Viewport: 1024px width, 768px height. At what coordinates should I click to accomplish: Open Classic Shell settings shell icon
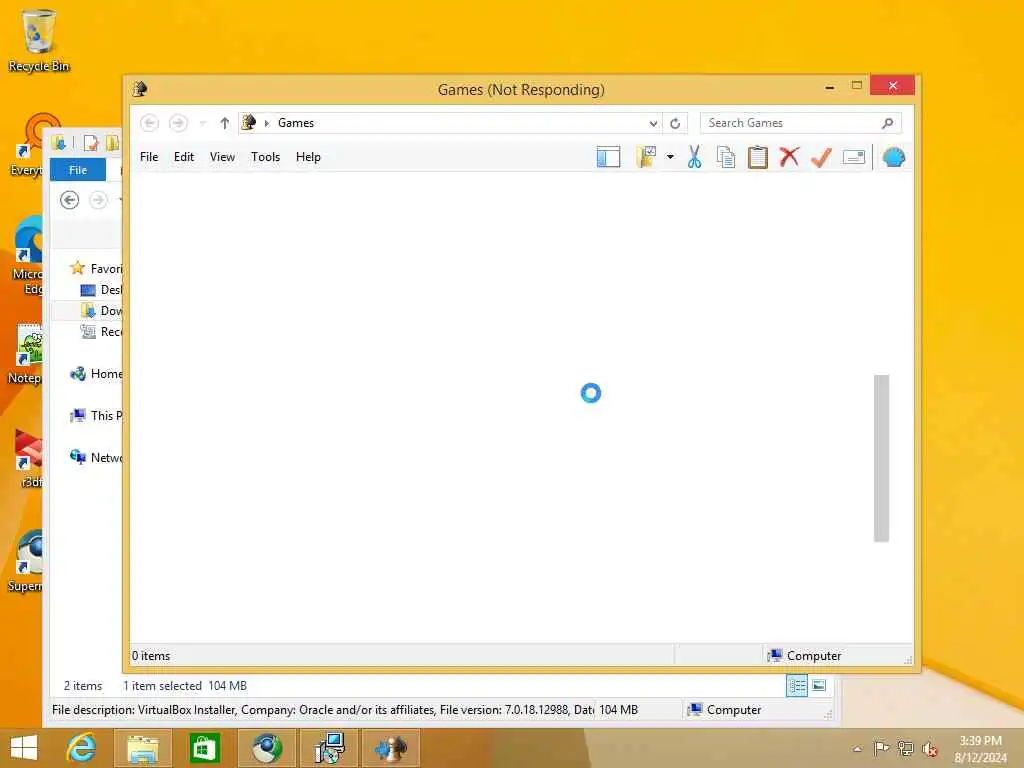893,157
